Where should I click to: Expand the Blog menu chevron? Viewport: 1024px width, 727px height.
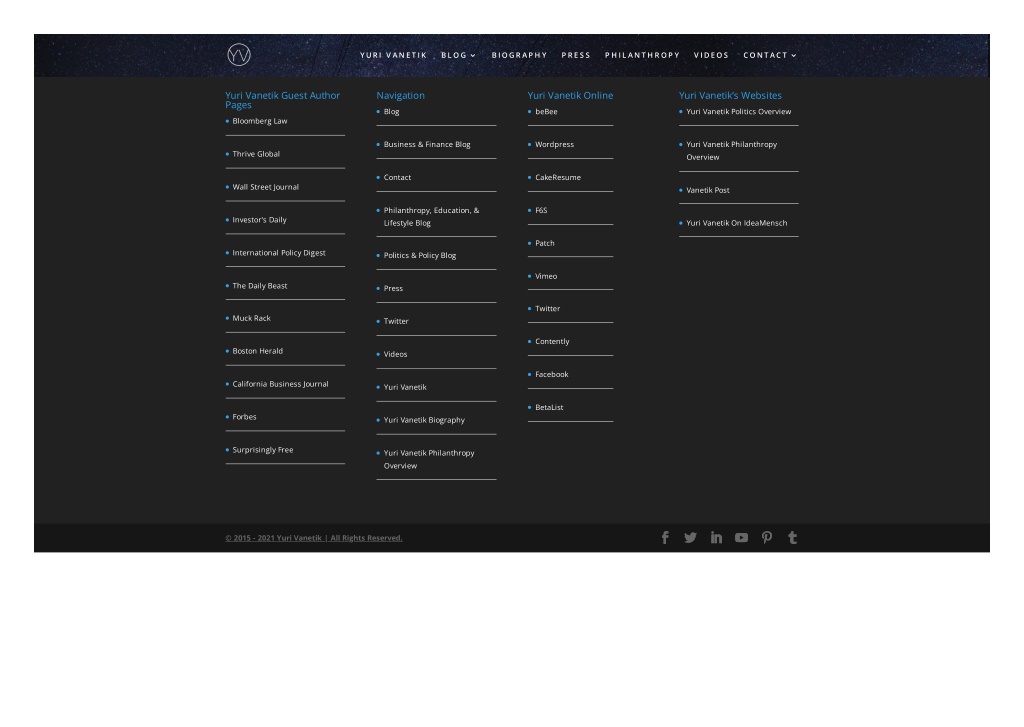coord(473,56)
